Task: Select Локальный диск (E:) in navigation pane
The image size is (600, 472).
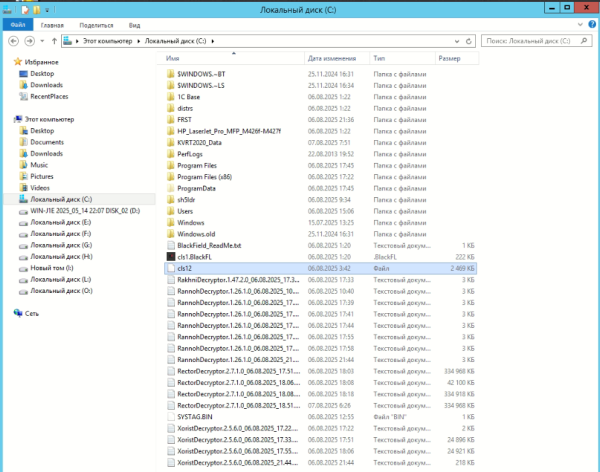Action: coord(60,222)
